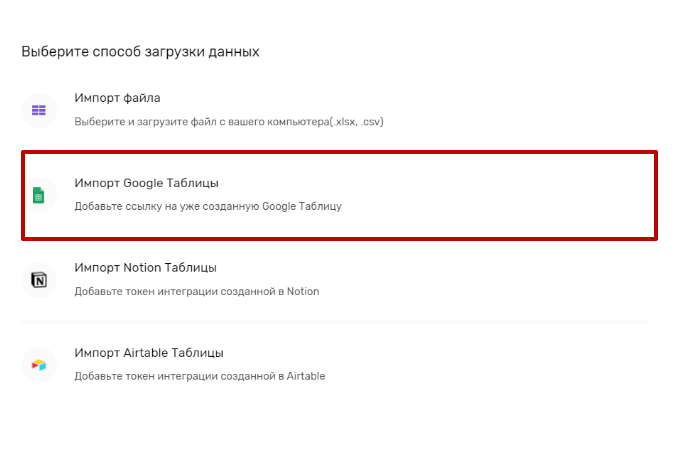Viewport: 678px width, 467px height.
Task: Click description "Добавьте токен интеграции созданной в Airtable"
Action: pyautogui.click(x=200, y=376)
